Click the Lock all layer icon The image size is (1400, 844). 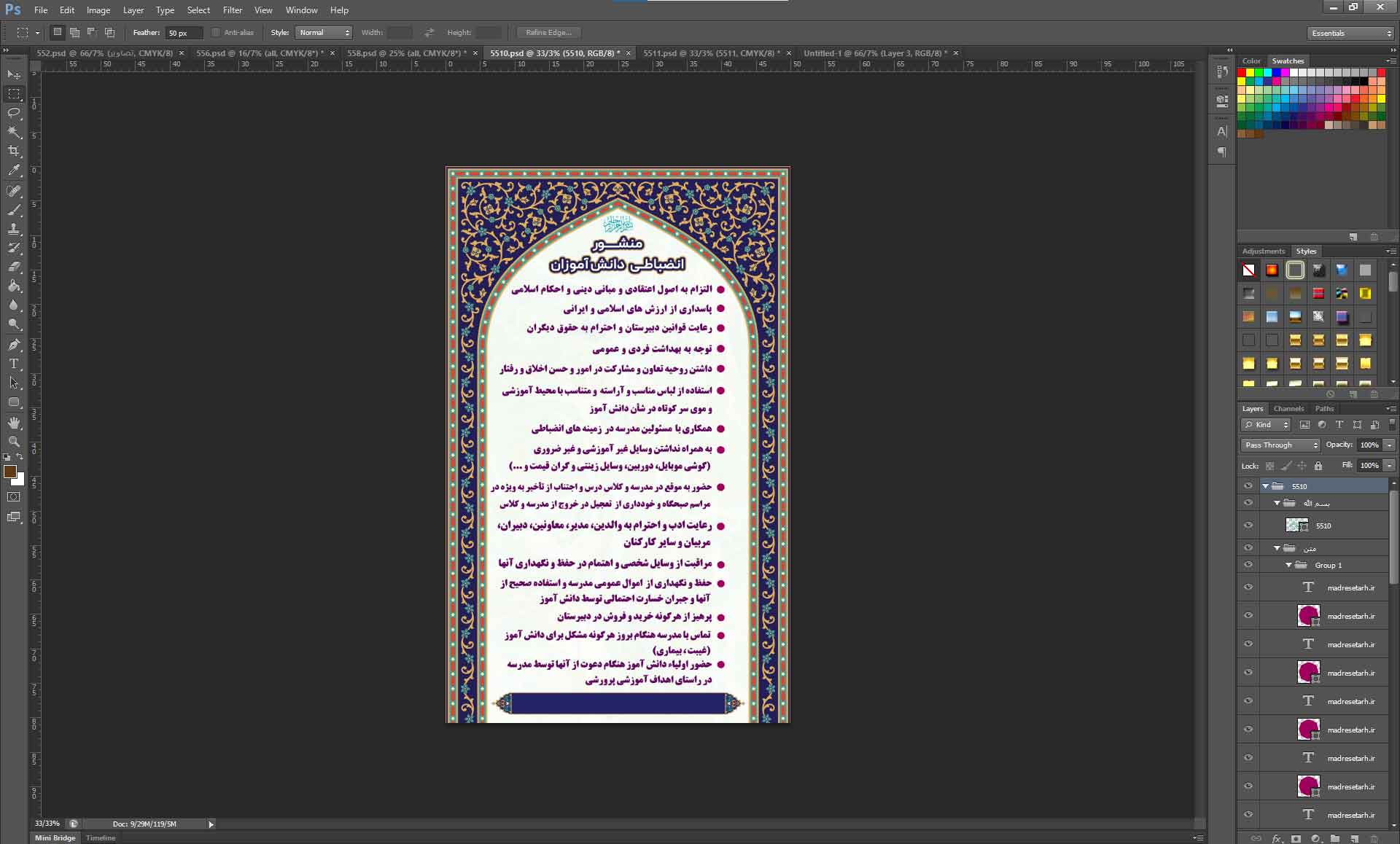tap(1318, 466)
